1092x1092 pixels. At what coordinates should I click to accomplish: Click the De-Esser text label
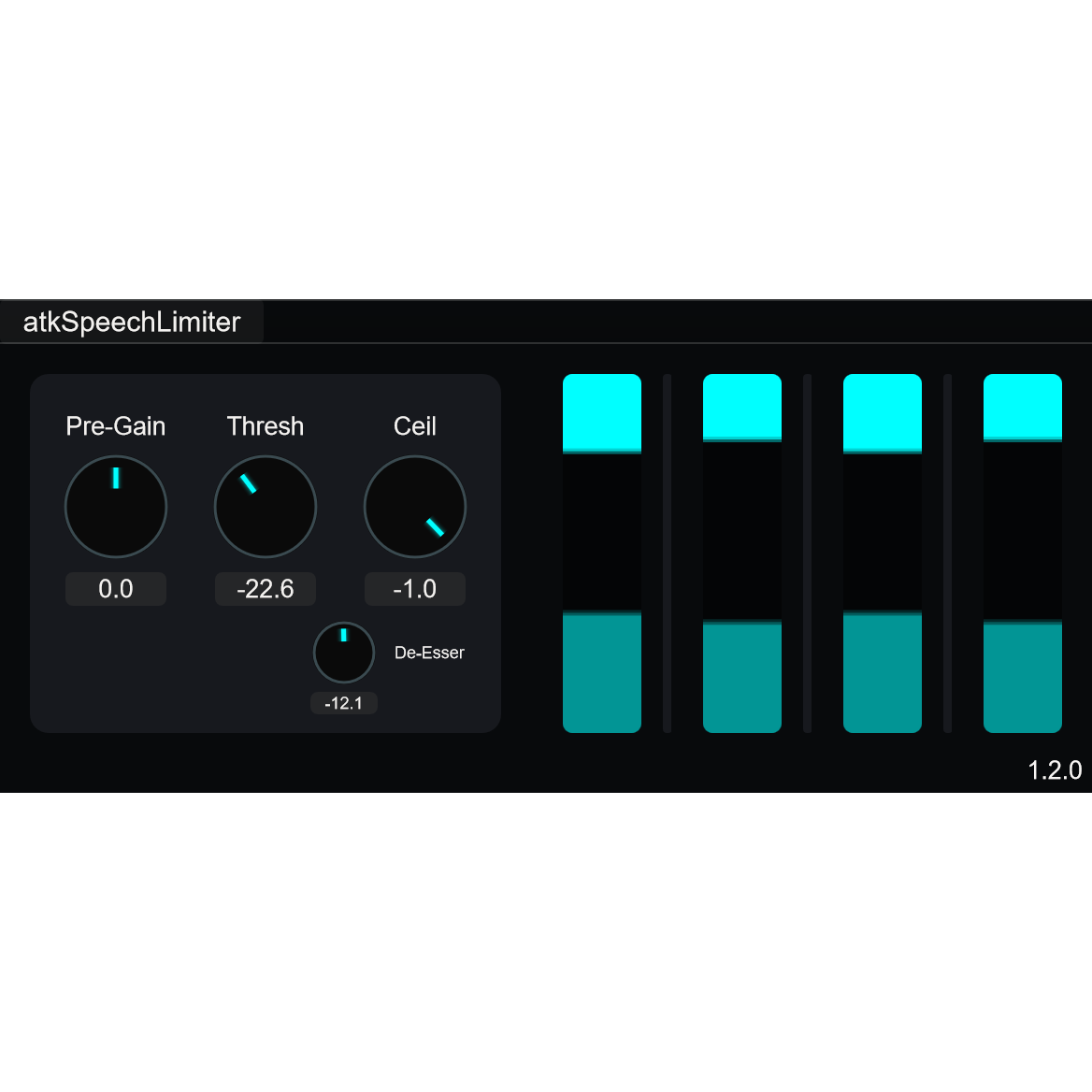[429, 653]
